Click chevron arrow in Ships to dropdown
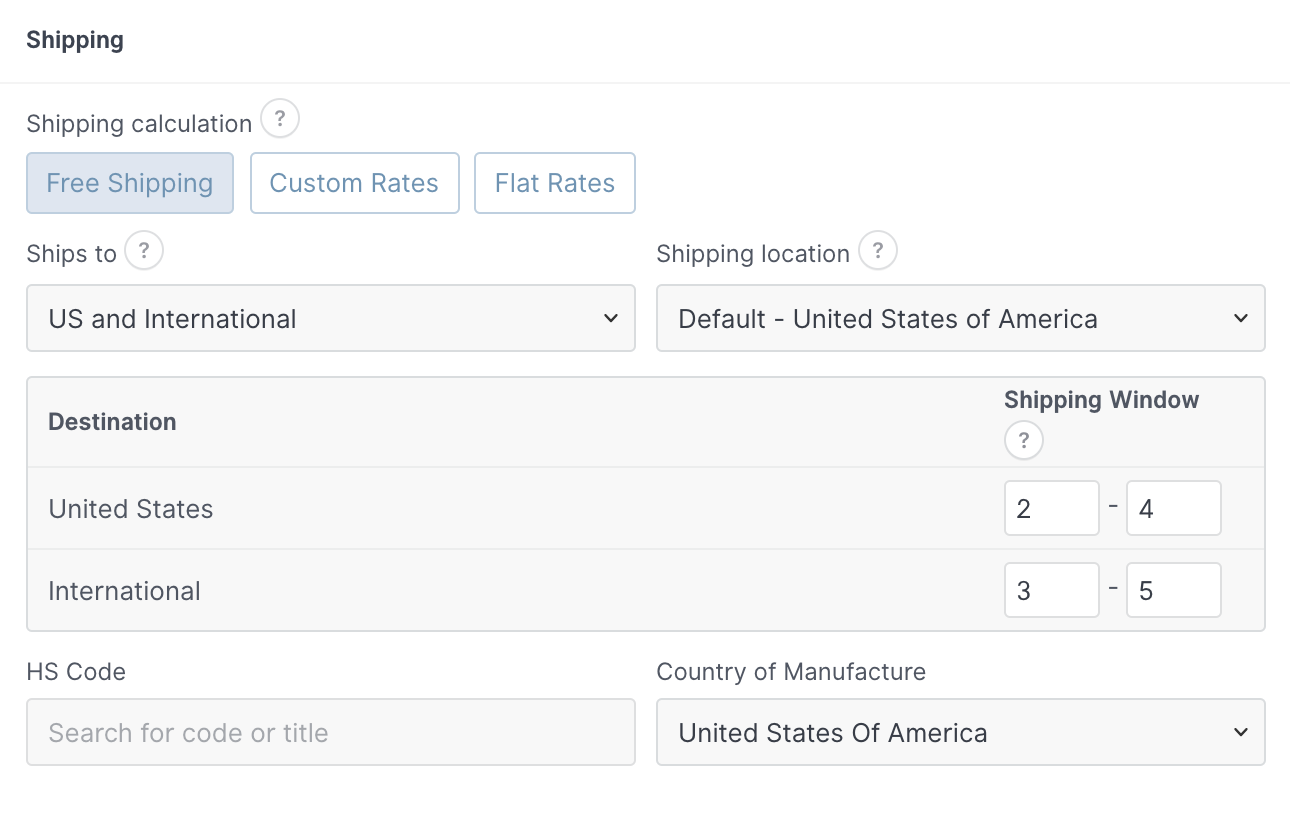This screenshot has width=1290, height=818. [611, 318]
